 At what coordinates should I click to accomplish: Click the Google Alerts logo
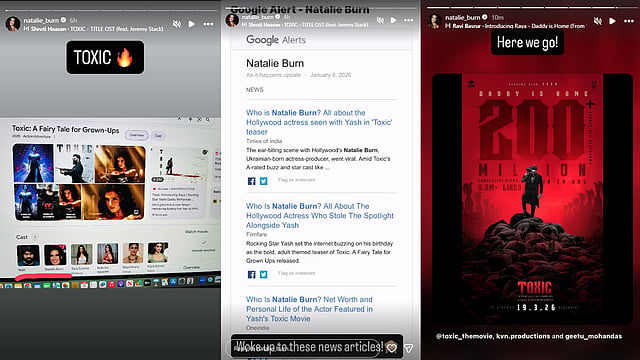click(x=276, y=40)
